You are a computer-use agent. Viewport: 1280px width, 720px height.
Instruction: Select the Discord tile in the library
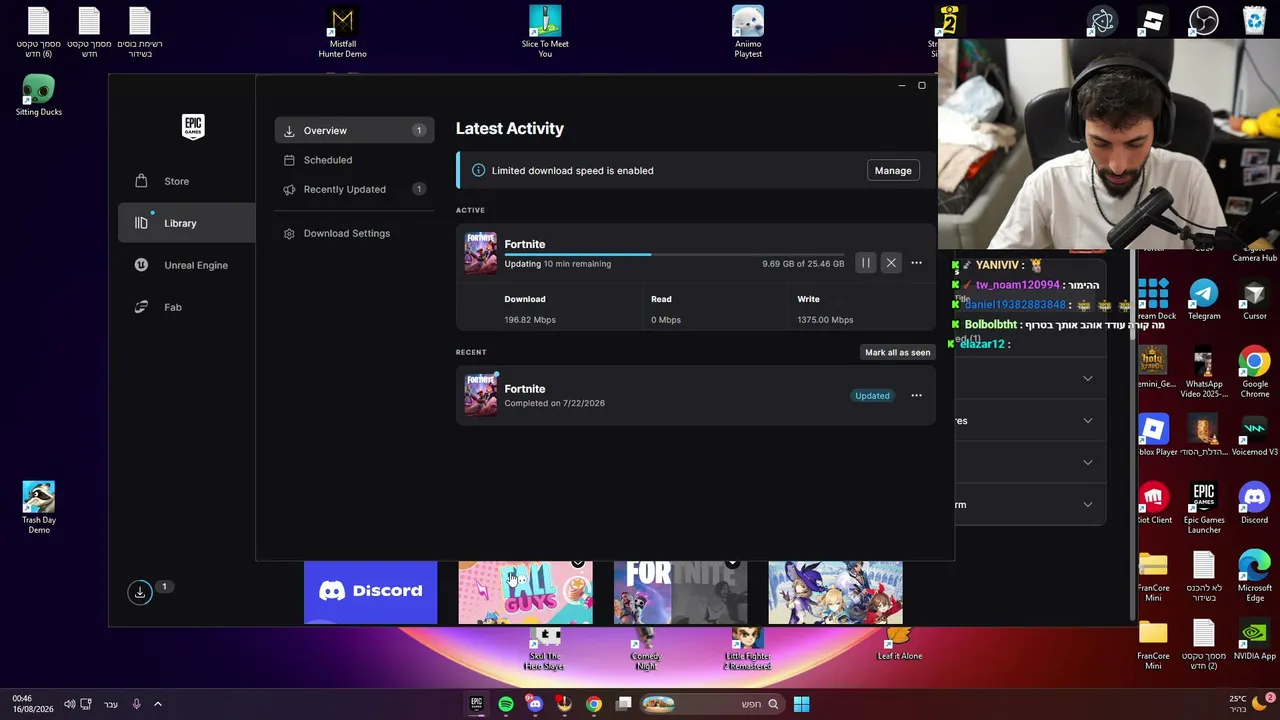click(370, 592)
